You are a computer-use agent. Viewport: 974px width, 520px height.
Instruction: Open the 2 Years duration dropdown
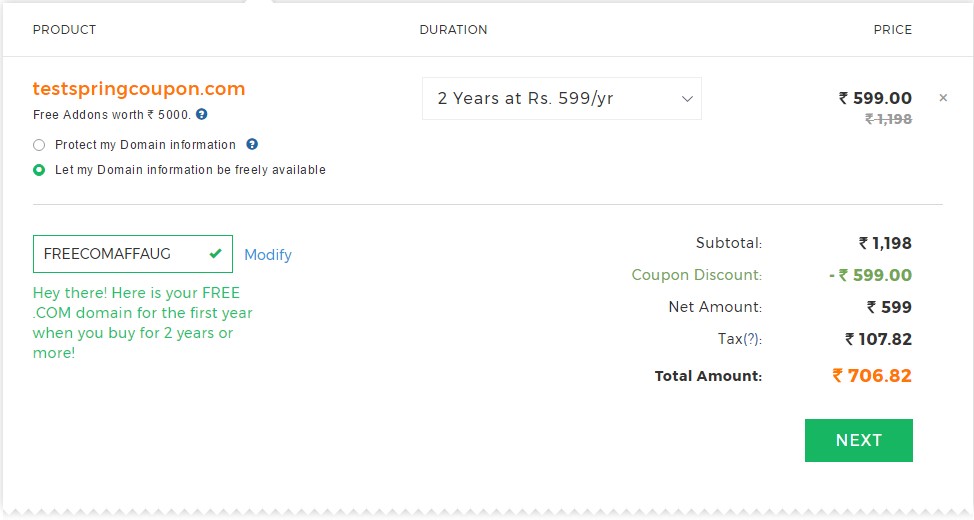(562, 98)
